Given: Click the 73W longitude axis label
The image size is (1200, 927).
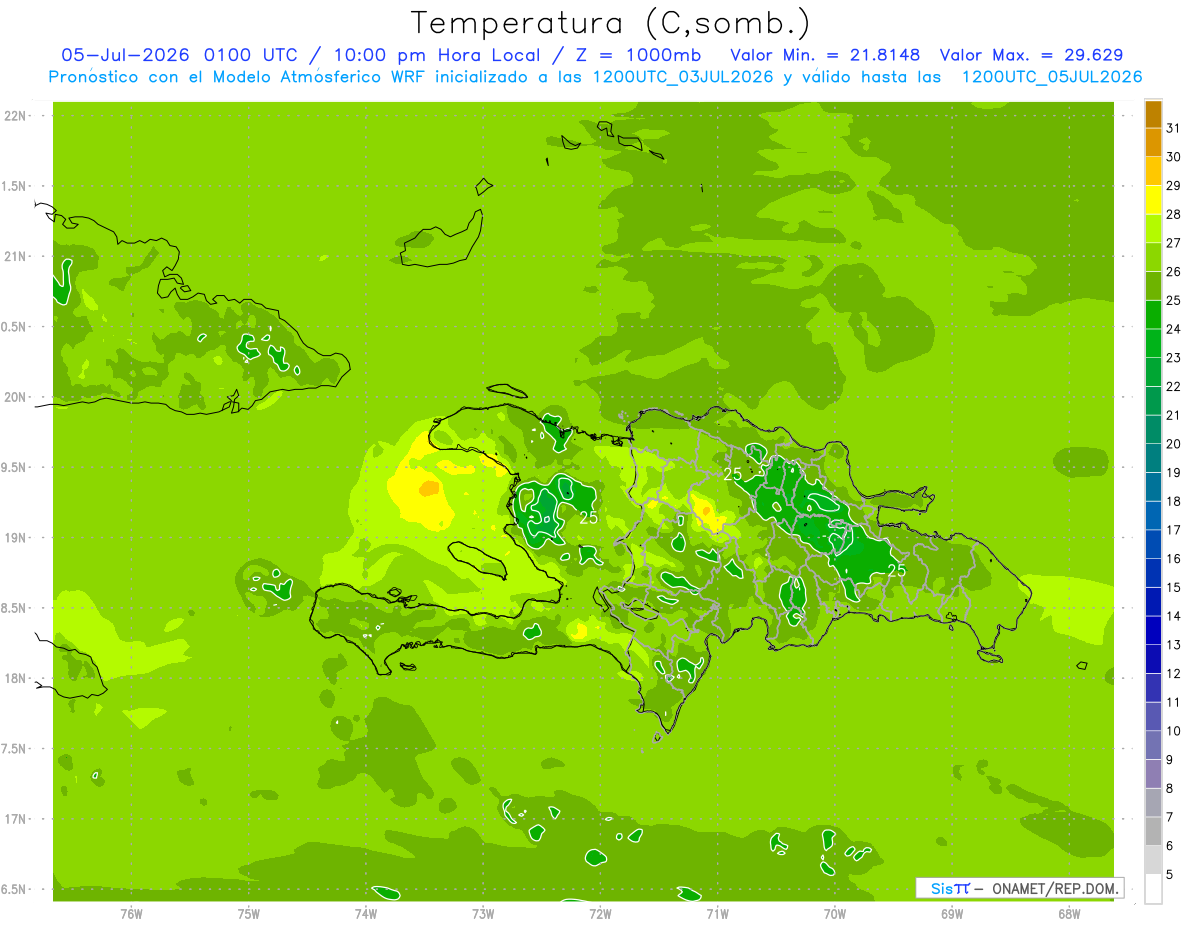Looking at the screenshot, I should click(x=483, y=914).
